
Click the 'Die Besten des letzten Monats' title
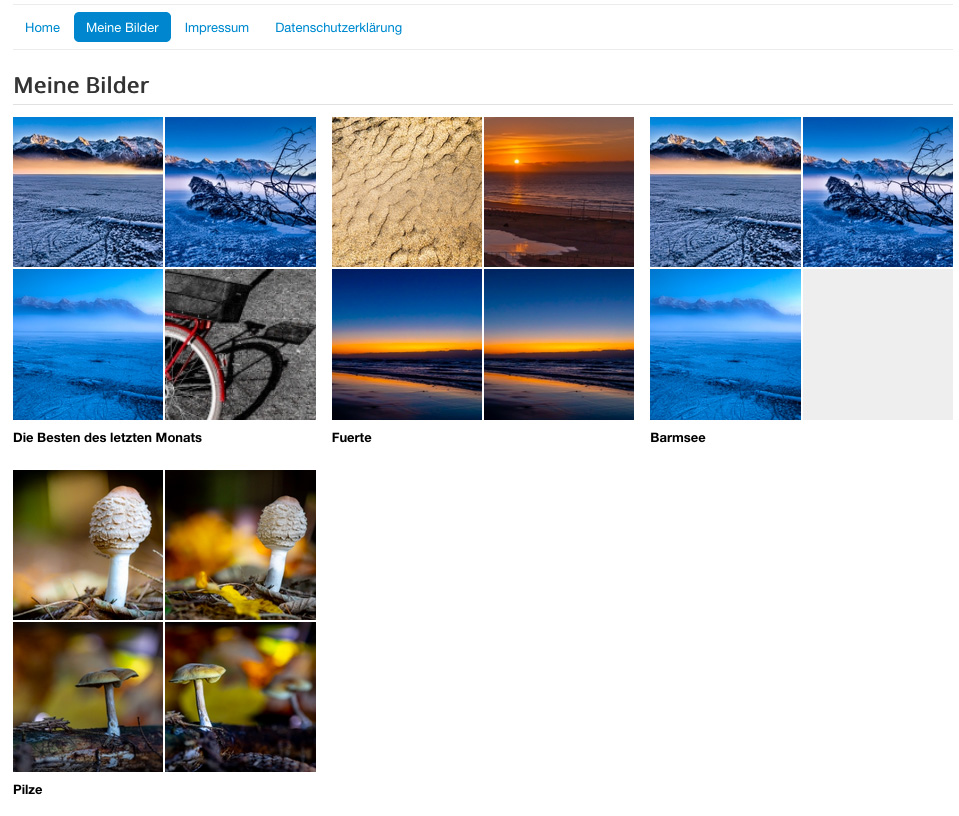pyautogui.click(x=108, y=437)
